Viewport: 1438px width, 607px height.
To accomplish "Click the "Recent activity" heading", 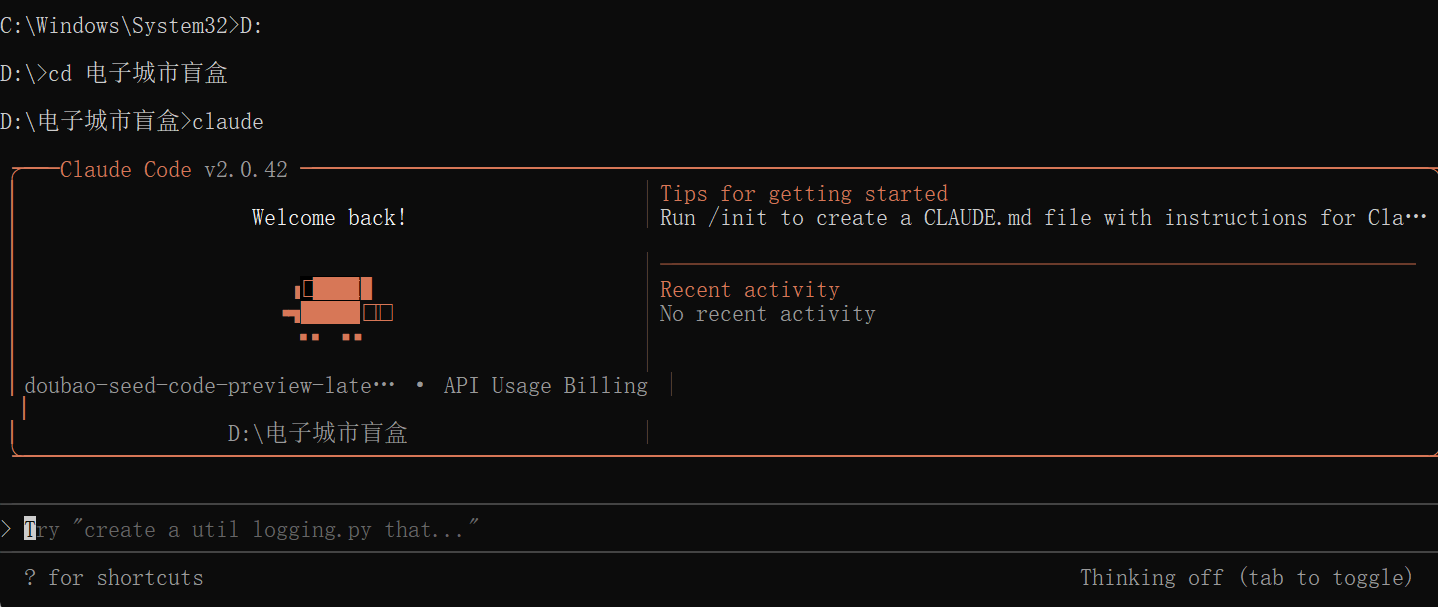I will click(x=749, y=290).
